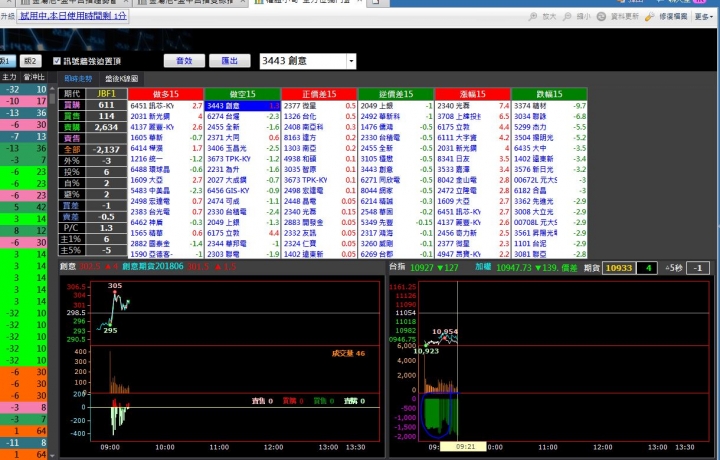Click the 跌幅15 list header
The height and width of the screenshot is (460, 720).
(549, 94)
